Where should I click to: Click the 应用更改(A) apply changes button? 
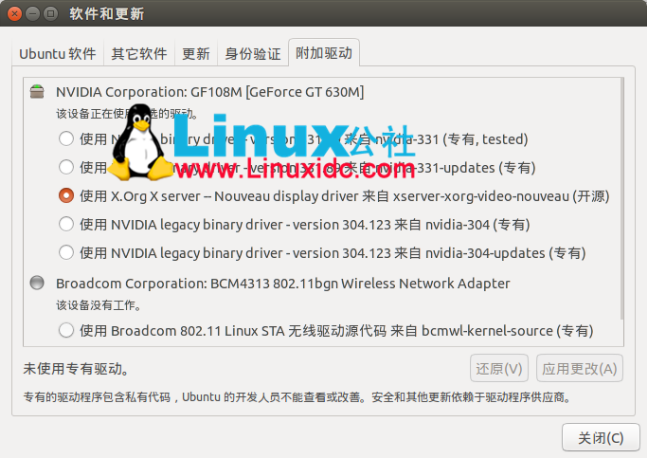click(579, 368)
